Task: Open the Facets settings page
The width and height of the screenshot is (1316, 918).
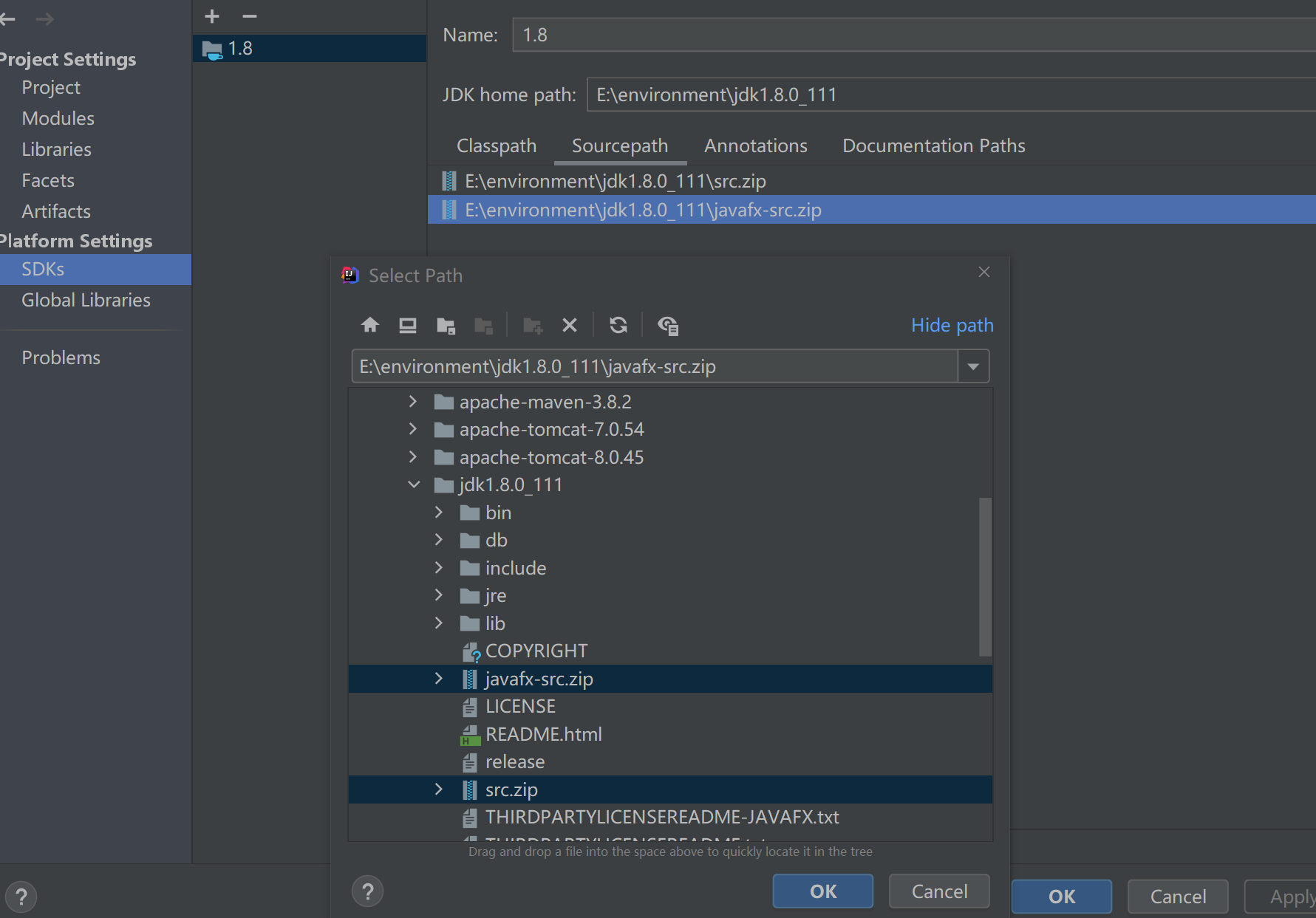Action: click(x=48, y=180)
